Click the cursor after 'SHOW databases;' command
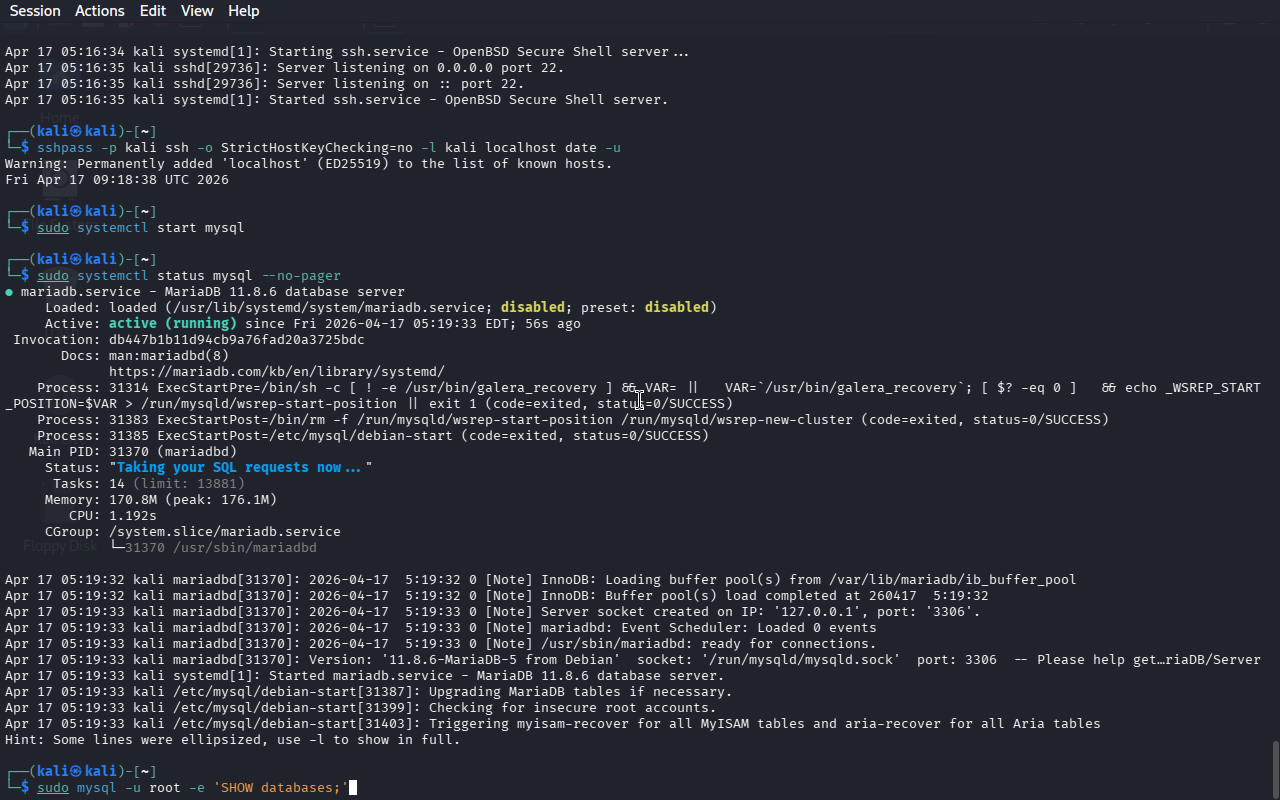 point(352,788)
